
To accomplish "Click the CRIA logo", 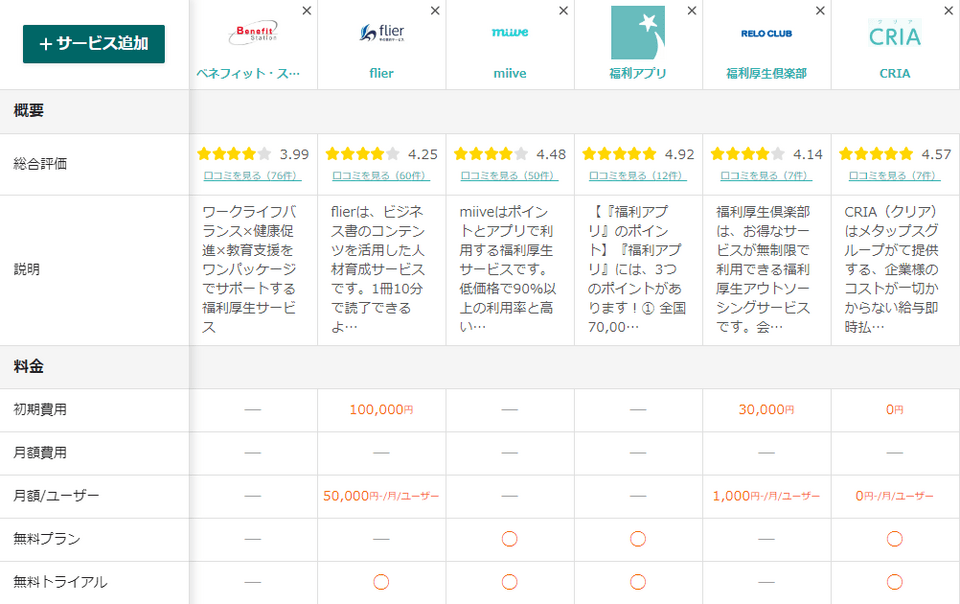I will 894,33.
